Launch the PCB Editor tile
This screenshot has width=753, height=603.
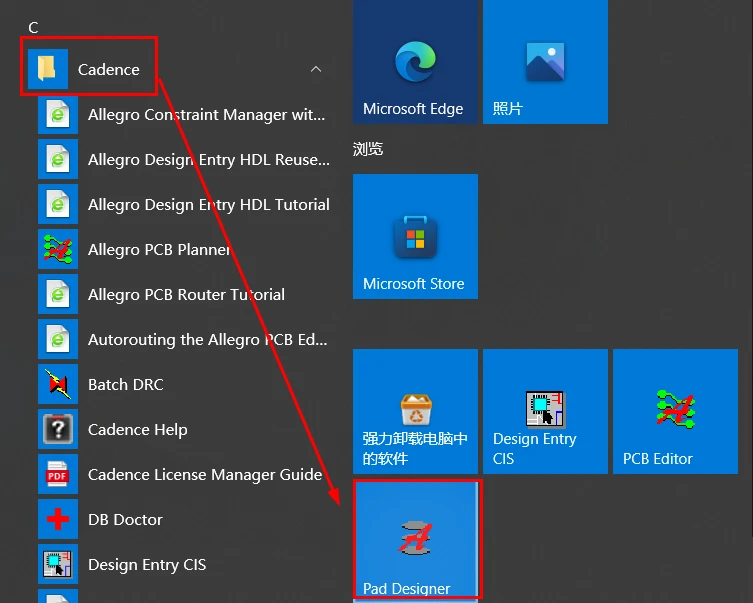pyautogui.click(x=675, y=411)
